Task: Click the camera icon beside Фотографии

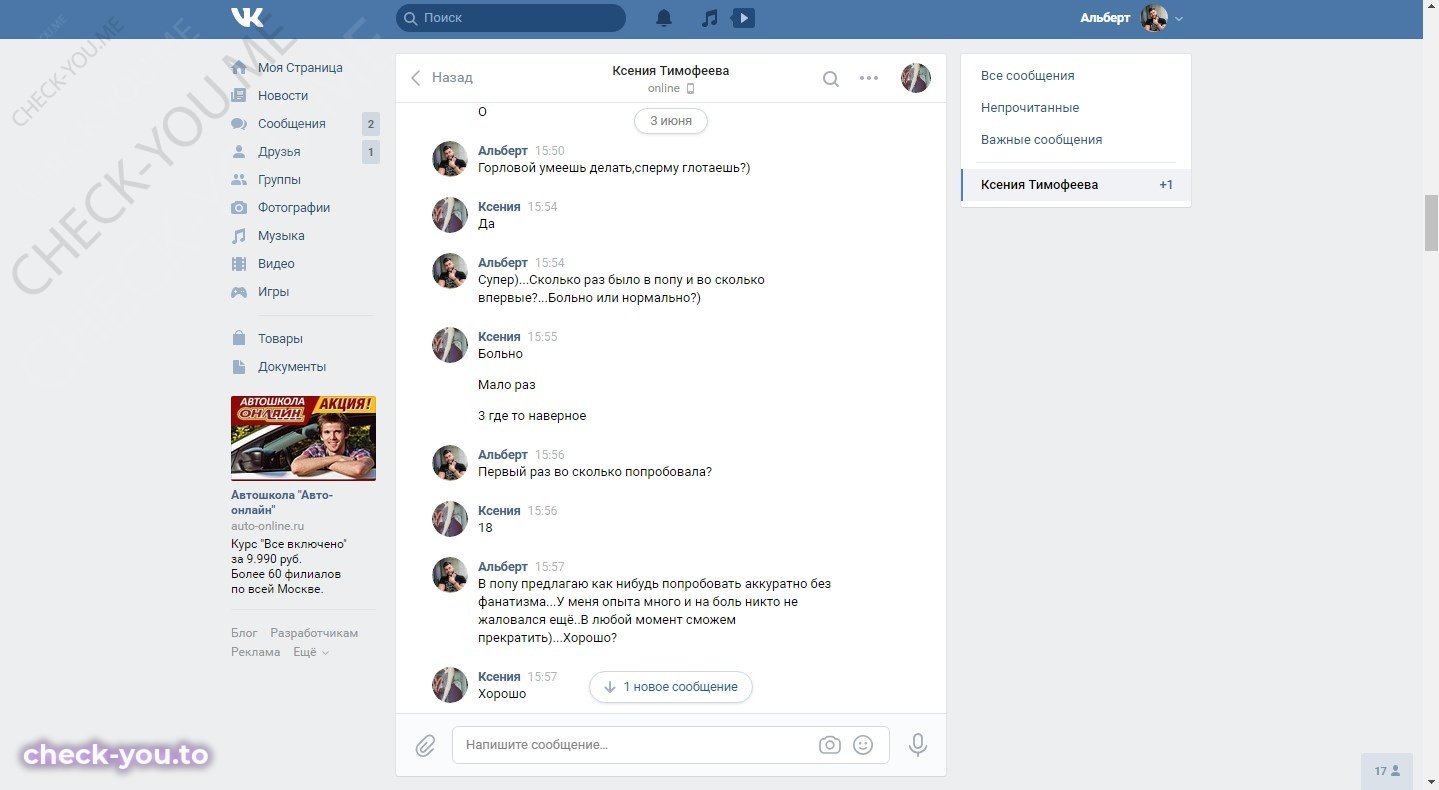Action: click(239, 208)
